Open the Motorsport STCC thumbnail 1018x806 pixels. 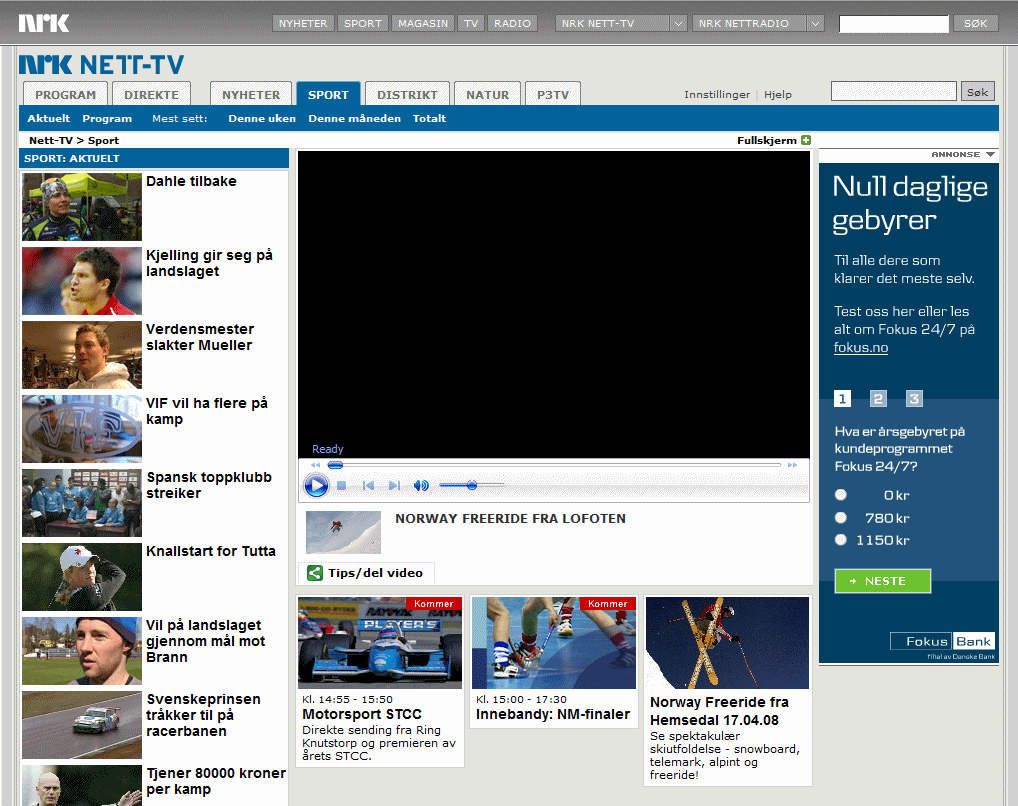(380, 642)
